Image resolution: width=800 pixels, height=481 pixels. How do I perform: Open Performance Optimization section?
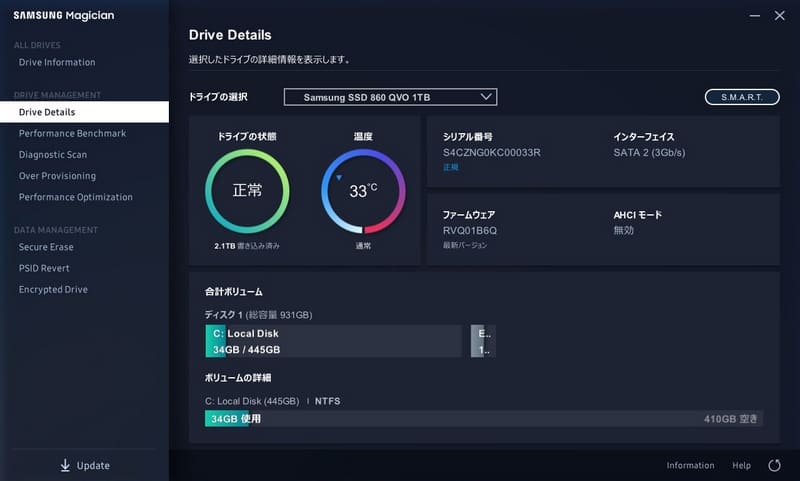click(76, 197)
